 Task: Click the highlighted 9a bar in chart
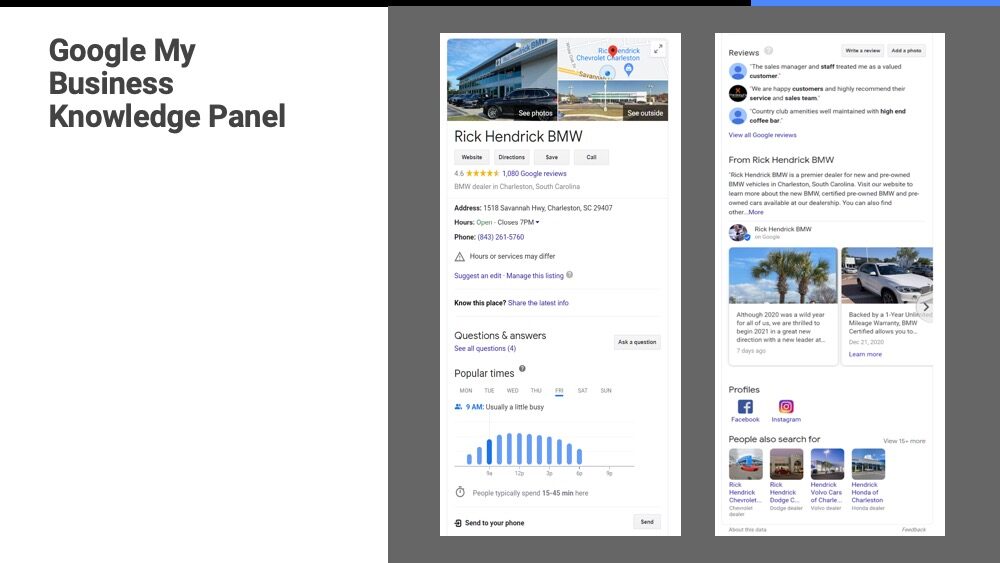(489, 451)
